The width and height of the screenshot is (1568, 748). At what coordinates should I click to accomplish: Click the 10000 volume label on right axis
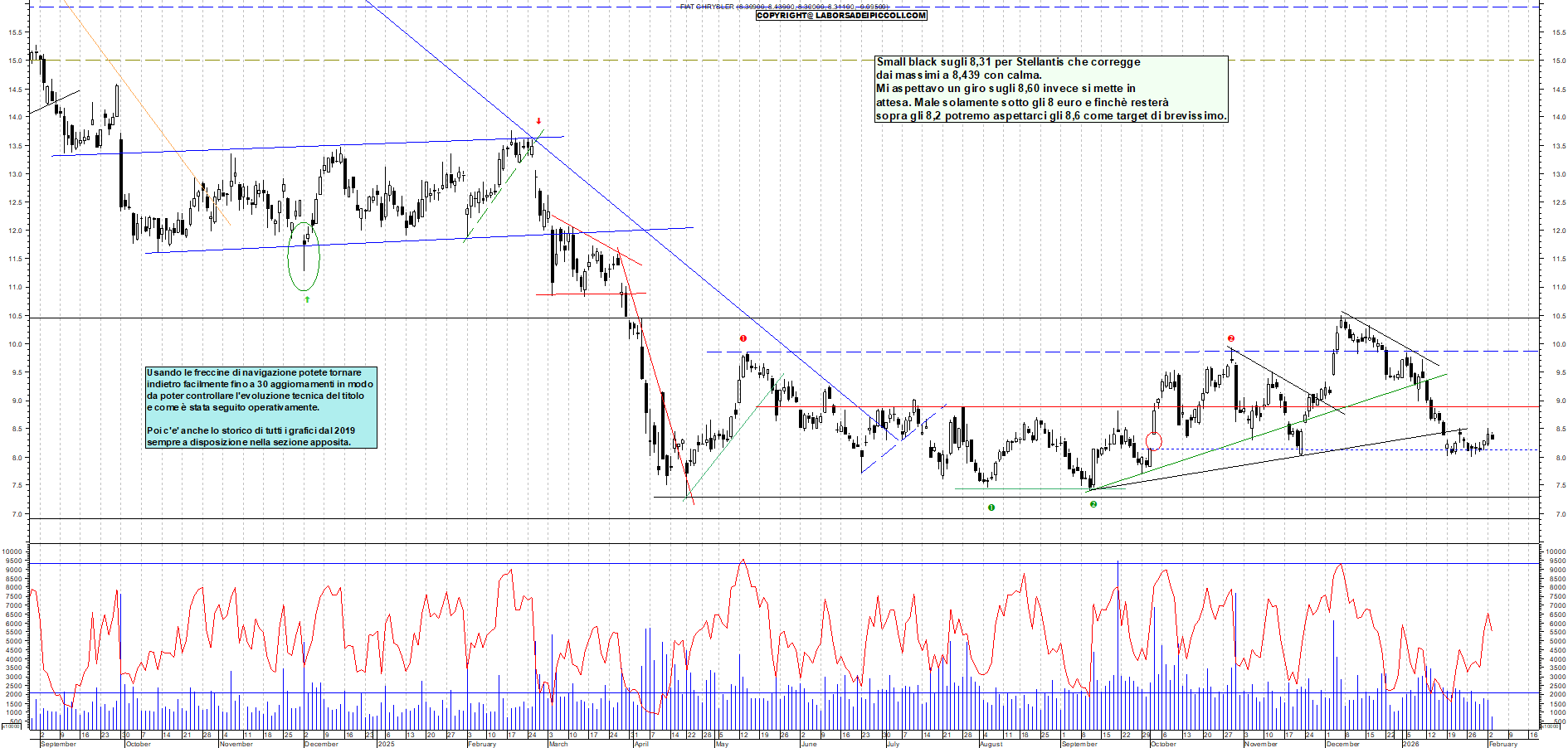(x=1555, y=551)
